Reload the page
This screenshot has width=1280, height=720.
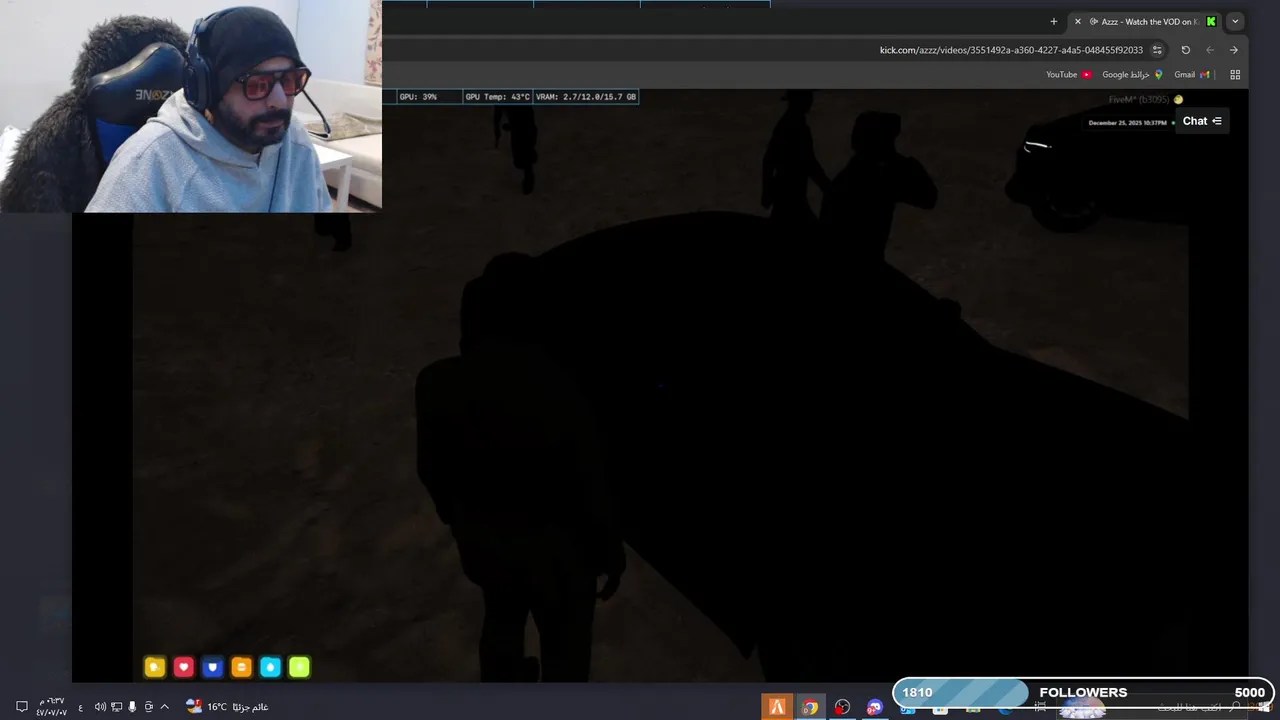(1185, 50)
